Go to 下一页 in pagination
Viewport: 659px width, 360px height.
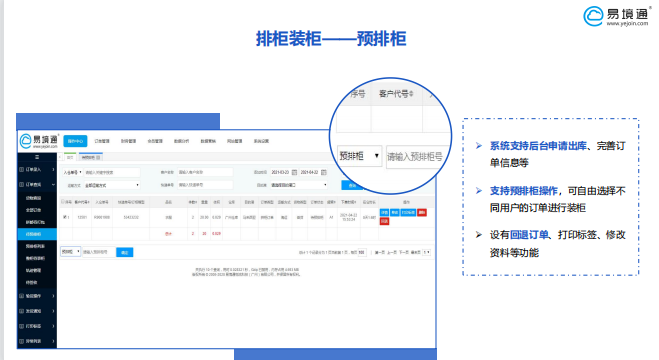tap(403, 252)
